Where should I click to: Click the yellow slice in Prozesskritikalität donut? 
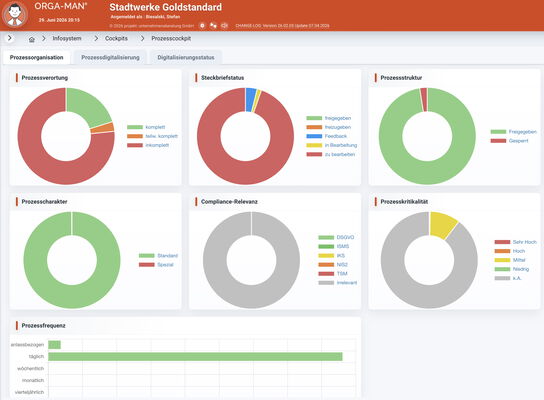point(442,225)
